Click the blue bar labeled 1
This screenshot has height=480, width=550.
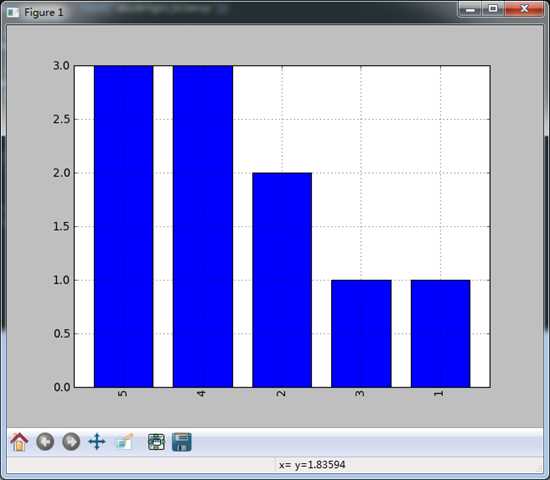click(x=441, y=334)
